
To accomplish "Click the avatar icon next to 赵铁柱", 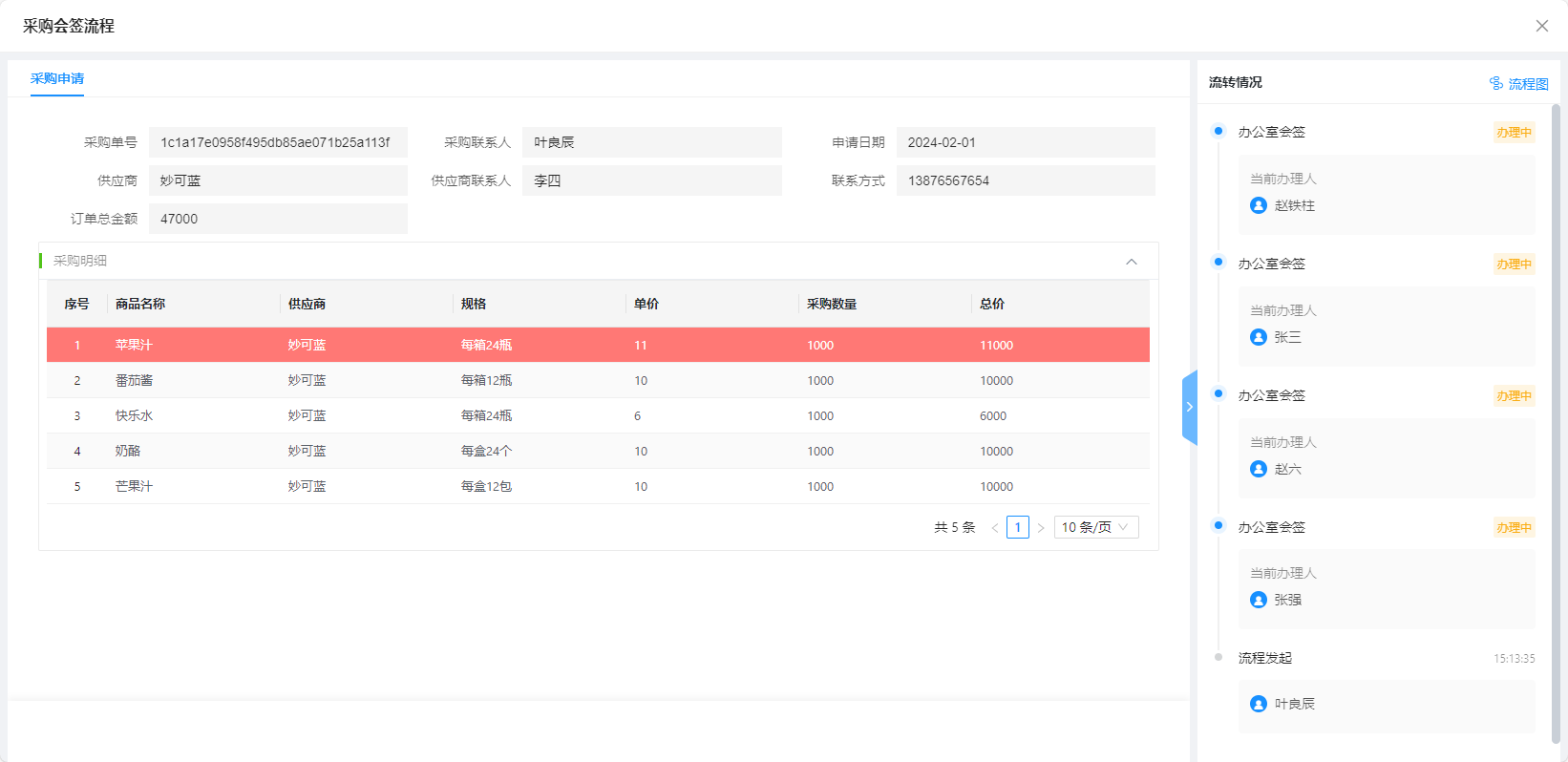I will (x=1259, y=205).
